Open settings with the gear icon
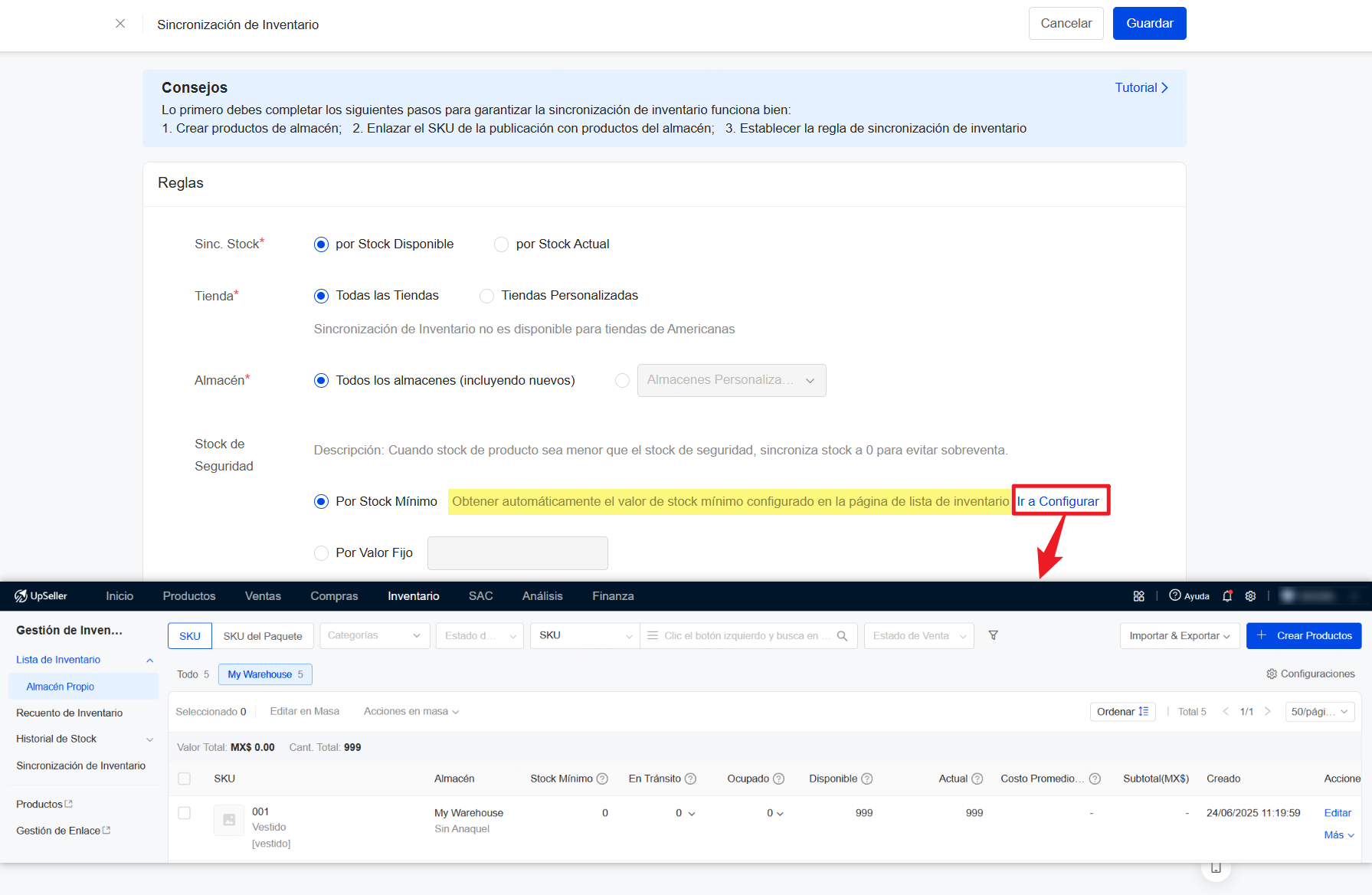This screenshot has width=1372, height=895. pos(1250,595)
